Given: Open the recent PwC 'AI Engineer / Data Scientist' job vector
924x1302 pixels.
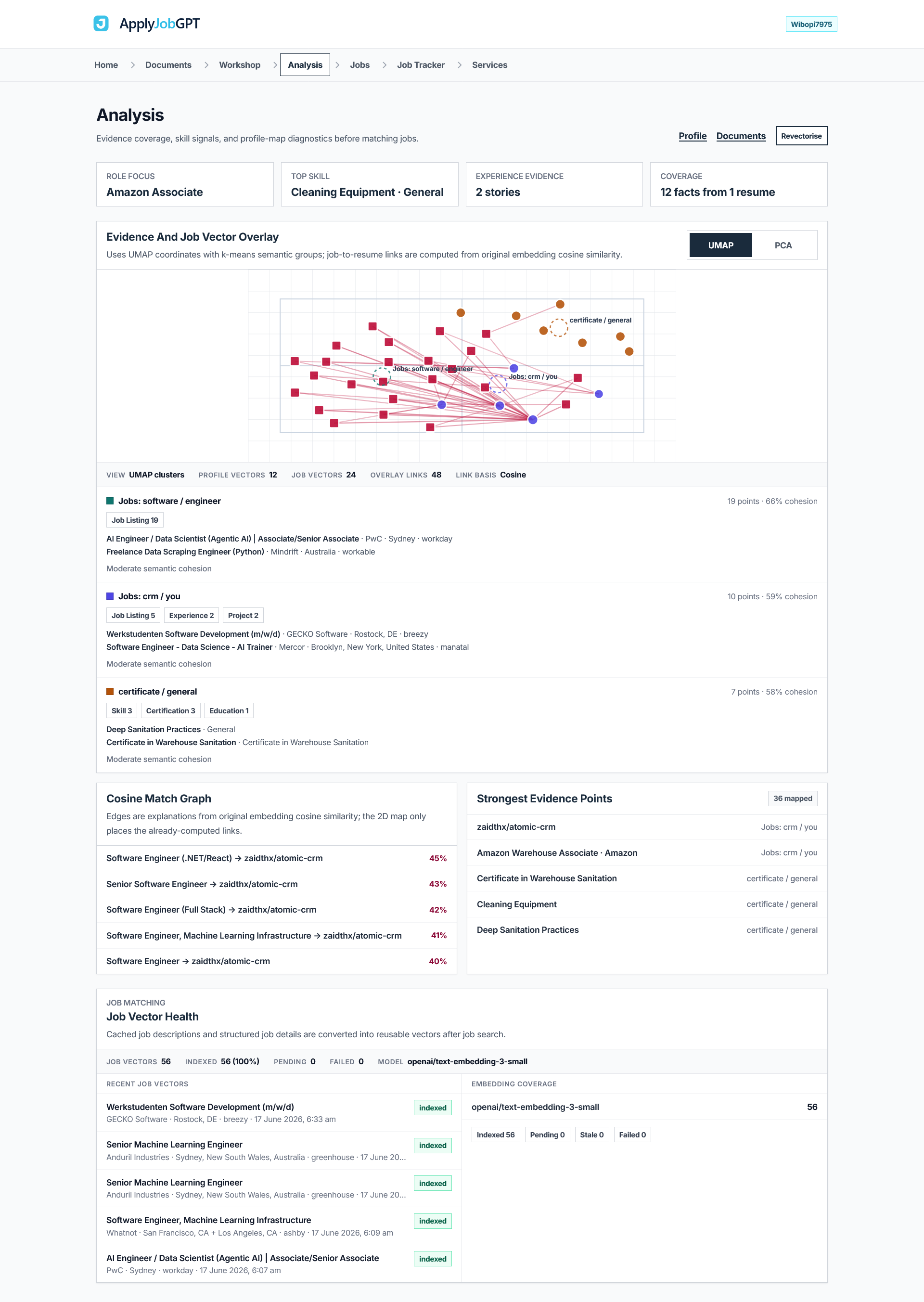Looking at the screenshot, I should (x=279, y=1263).
